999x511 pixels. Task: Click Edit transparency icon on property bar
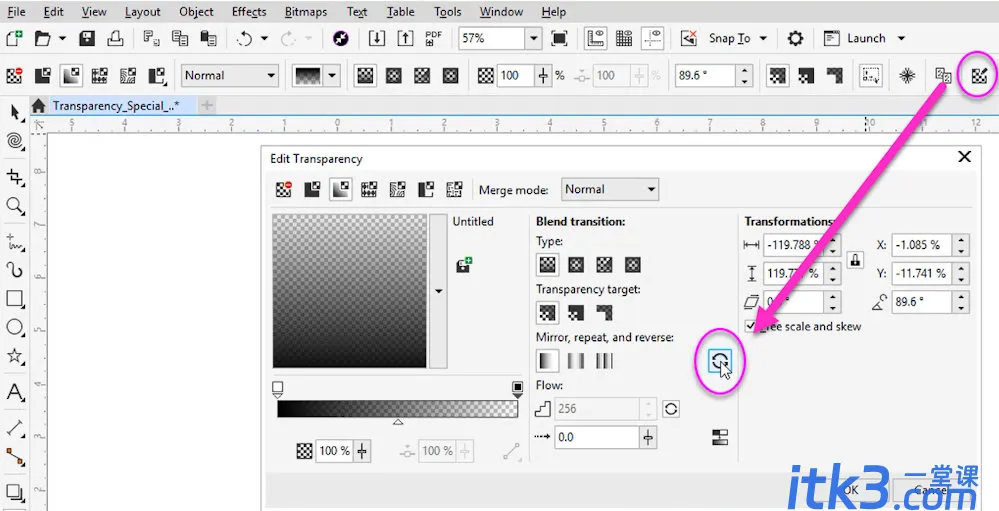(979, 76)
